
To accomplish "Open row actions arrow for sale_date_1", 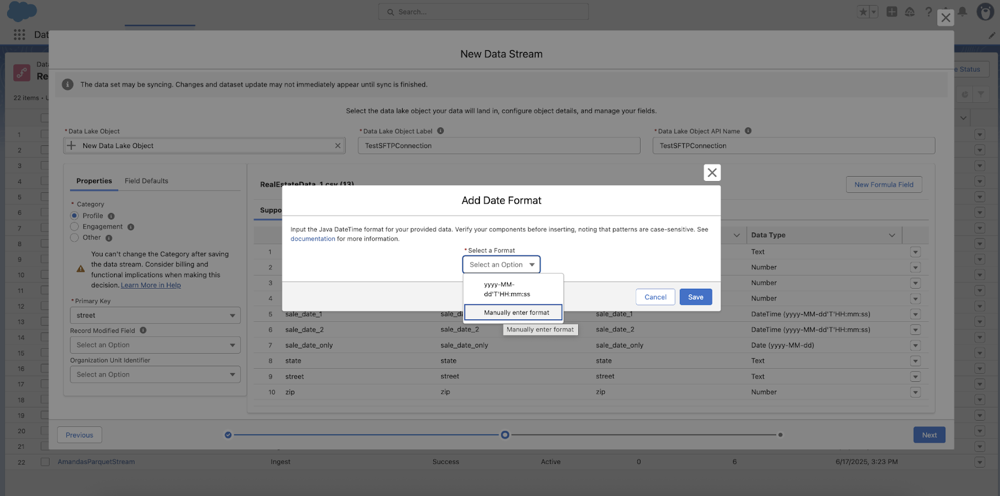I will click(915, 314).
